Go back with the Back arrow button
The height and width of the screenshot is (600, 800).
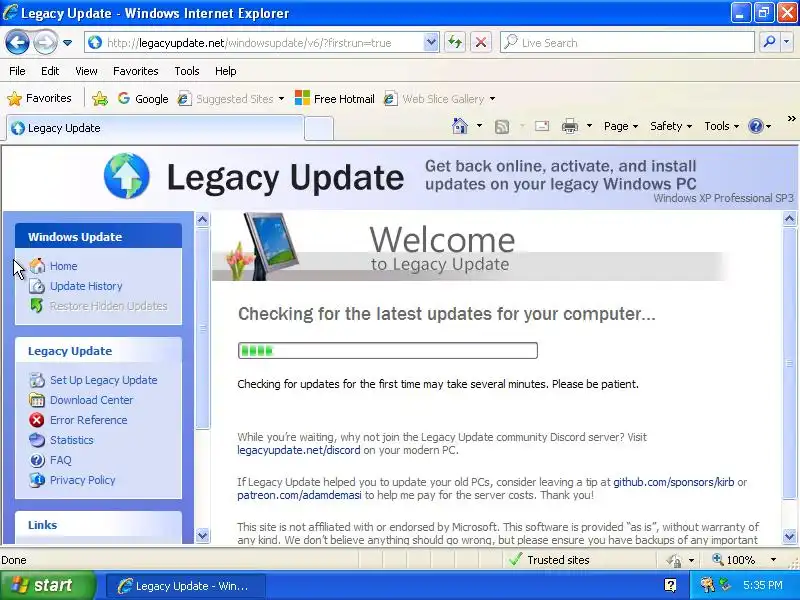point(17,42)
